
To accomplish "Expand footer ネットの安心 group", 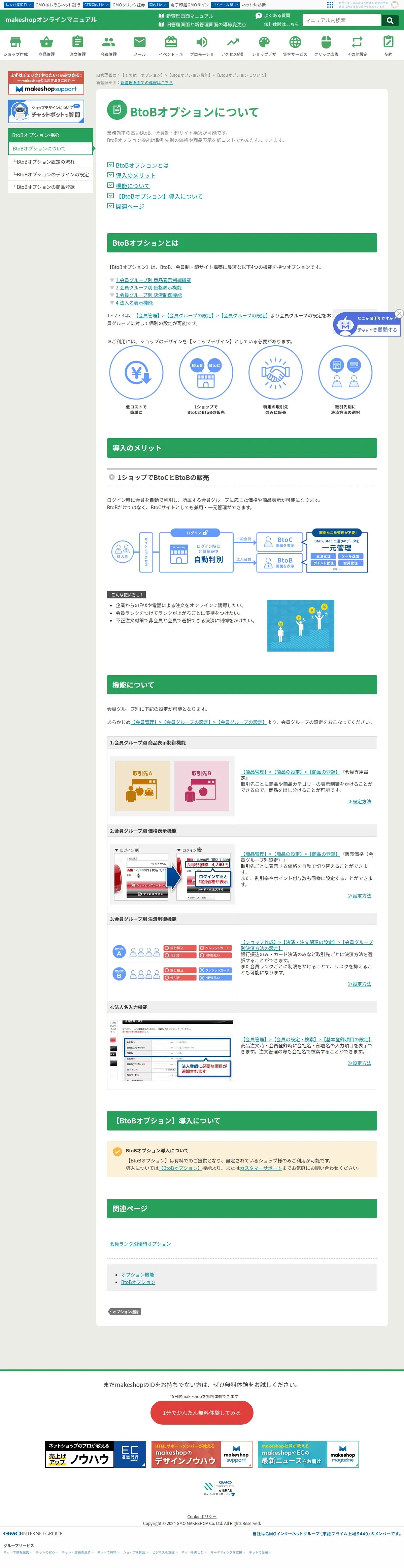I will [x=47, y=1552].
